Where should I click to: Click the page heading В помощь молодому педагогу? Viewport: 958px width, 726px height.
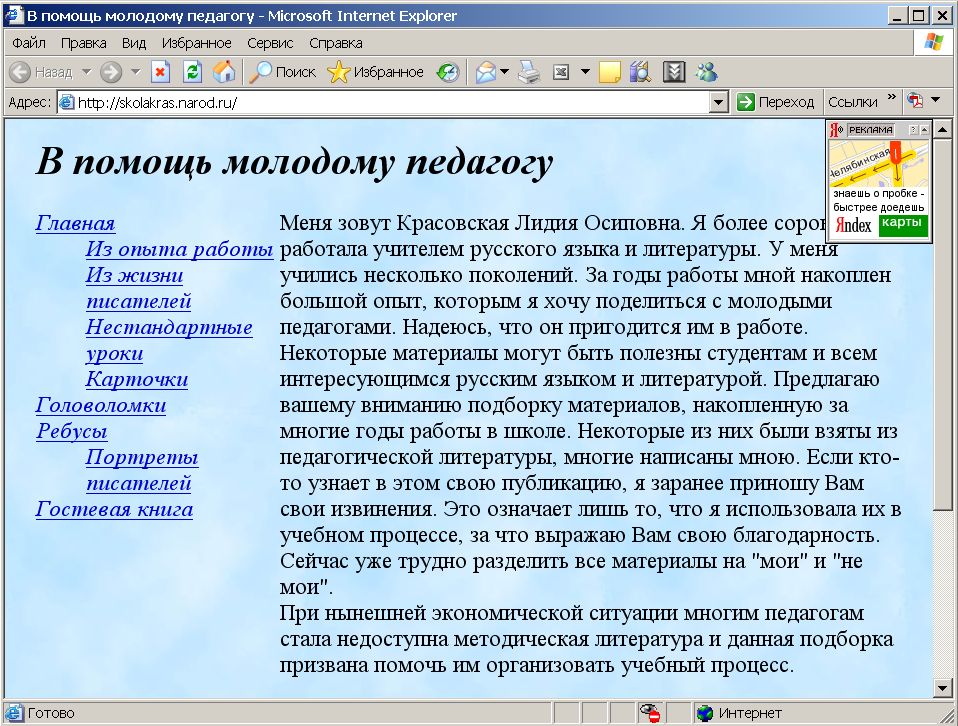[294, 162]
